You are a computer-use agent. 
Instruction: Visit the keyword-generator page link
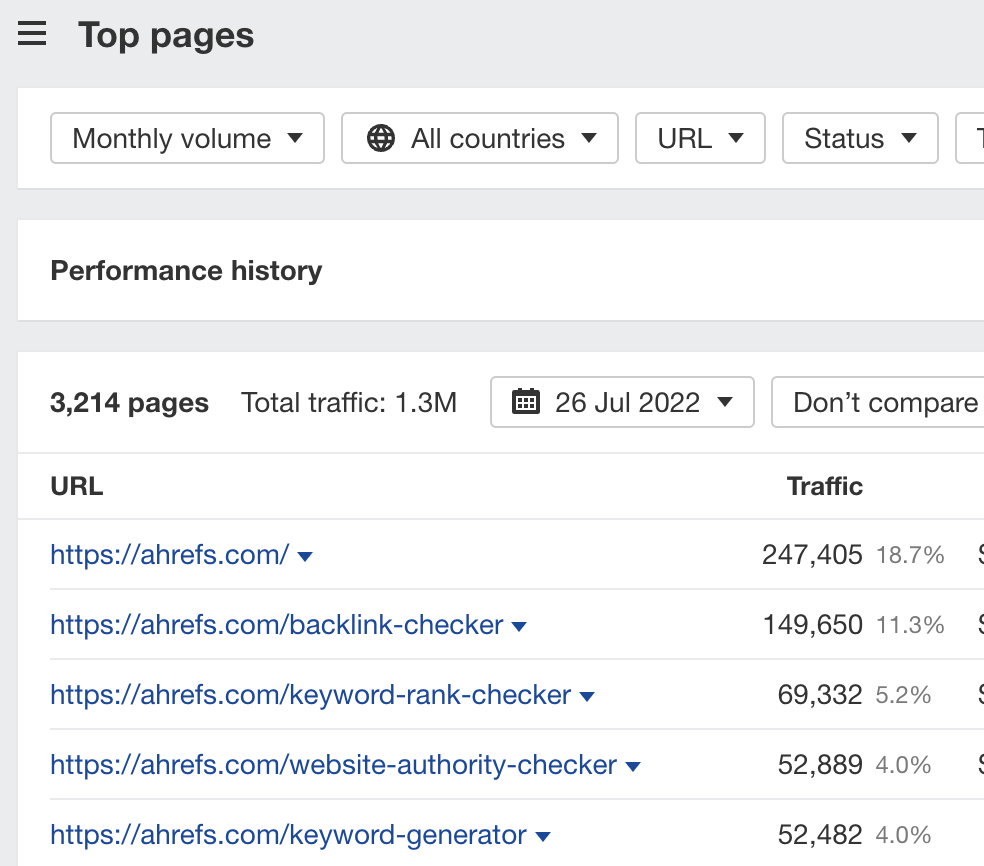click(287, 835)
